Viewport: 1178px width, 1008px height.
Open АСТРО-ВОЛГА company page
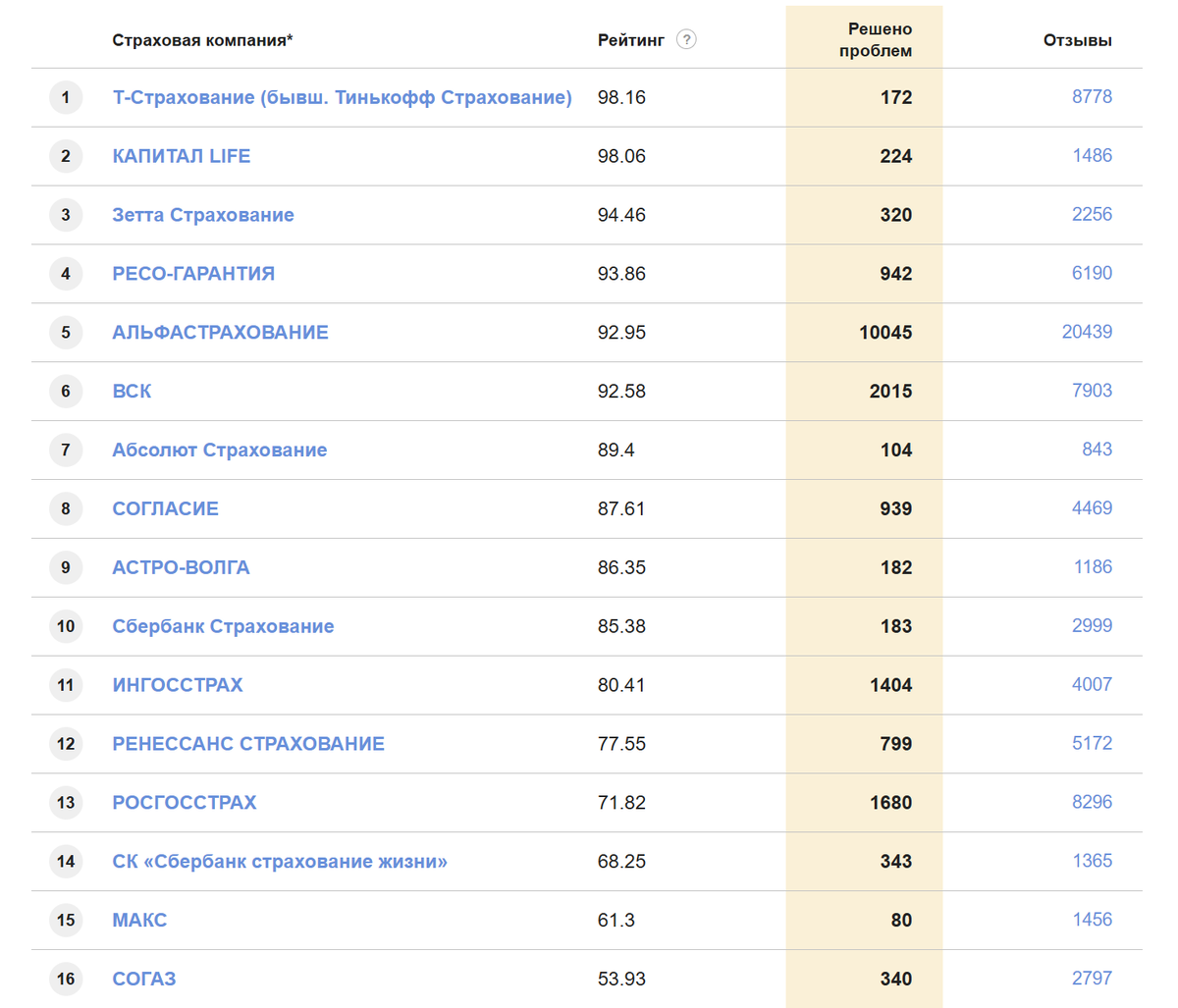[181, 567]
